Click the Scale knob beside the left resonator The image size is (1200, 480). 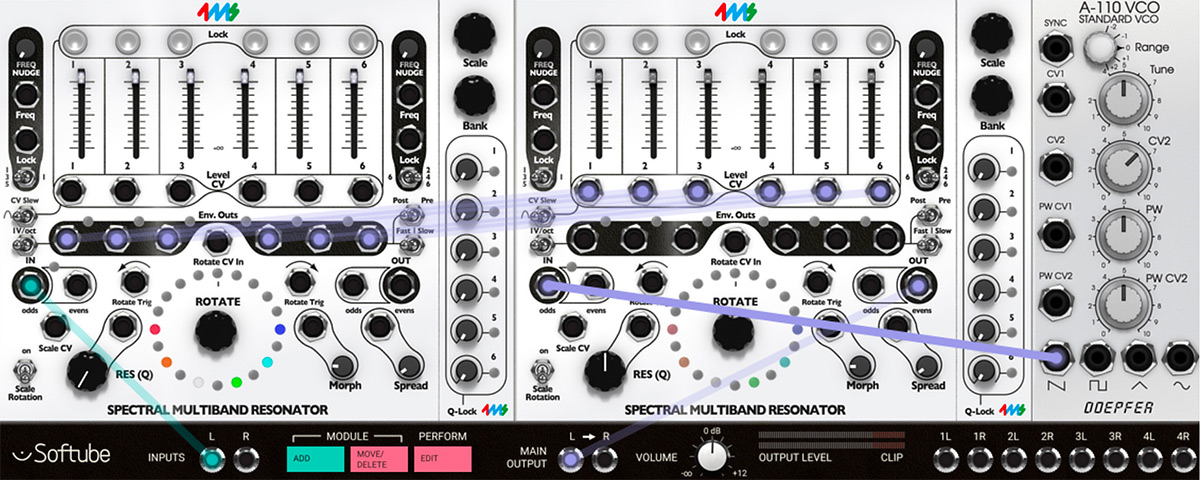coord(476,33)
